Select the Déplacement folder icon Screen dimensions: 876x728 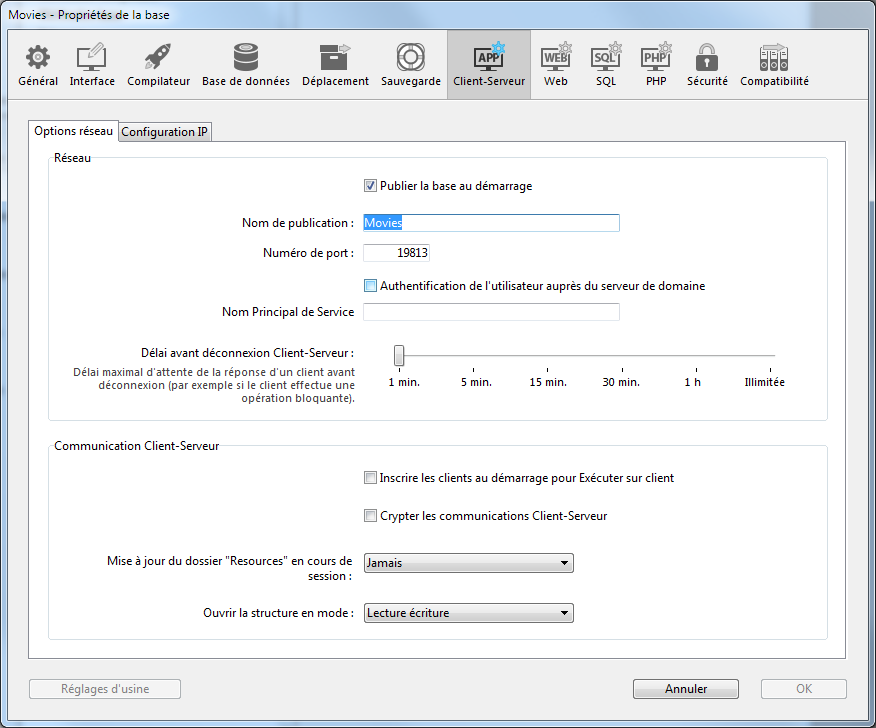coord(335,57)
